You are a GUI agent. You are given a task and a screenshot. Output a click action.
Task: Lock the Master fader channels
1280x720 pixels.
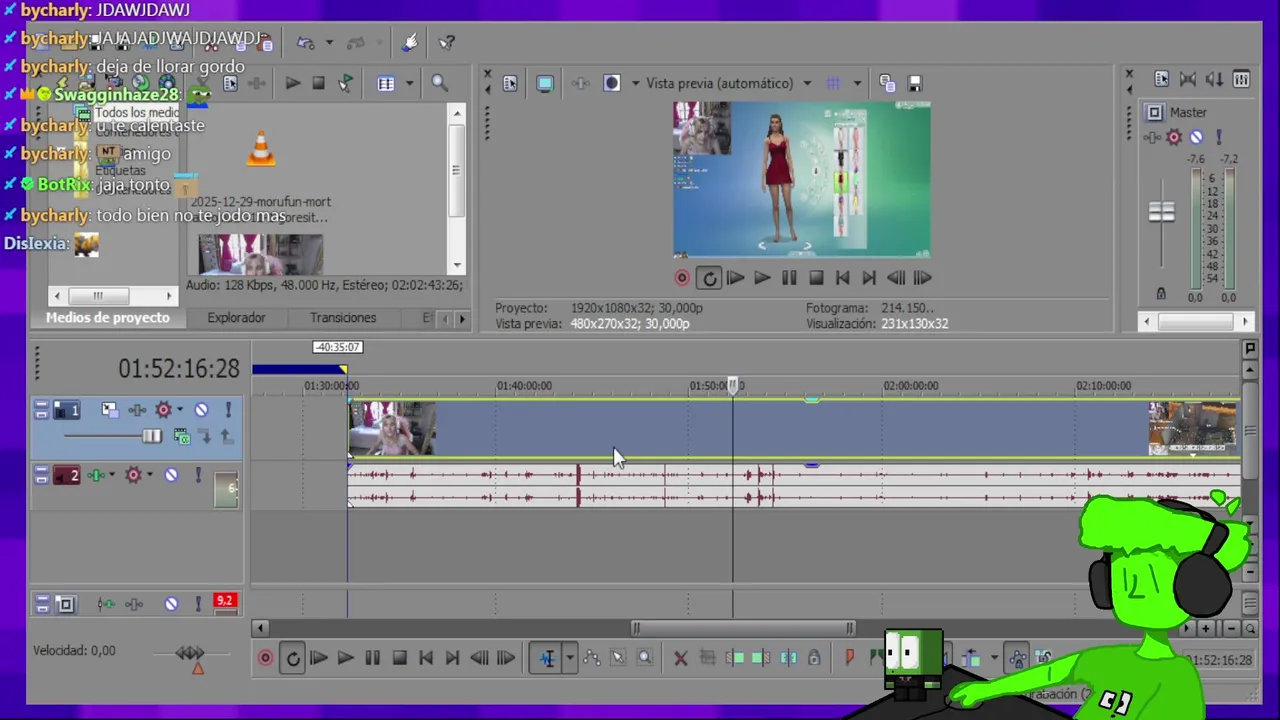click(x=1160, y=294)
